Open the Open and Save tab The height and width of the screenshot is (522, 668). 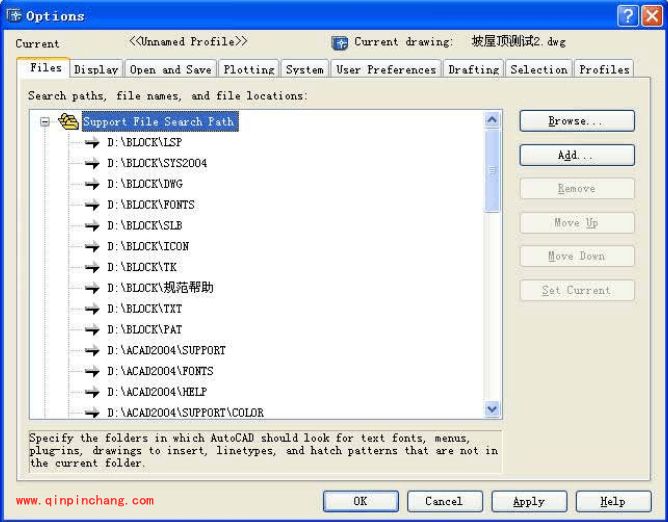[170, 69]
